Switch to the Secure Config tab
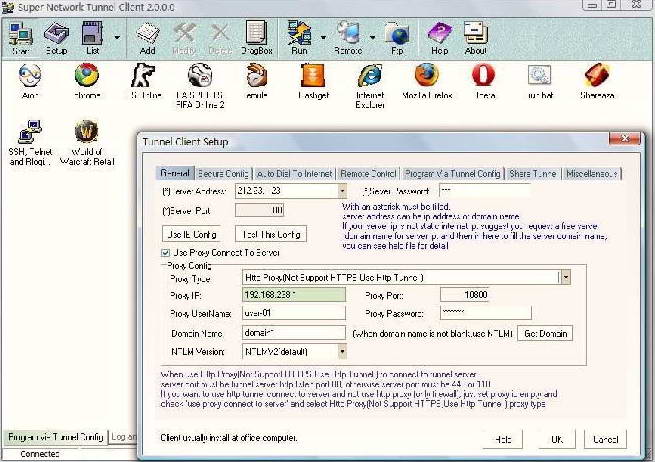 pyautogui.click(x=222, y=173)
